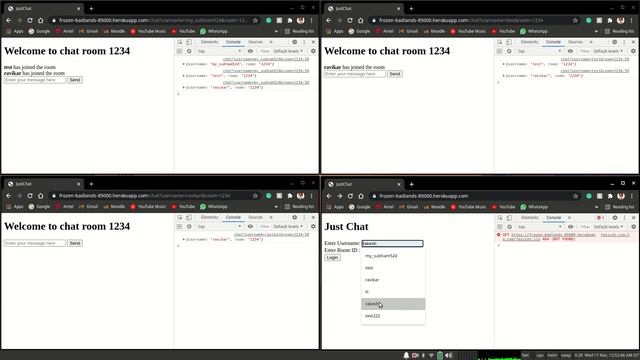Expand the 'test' log object in top-right console
Viewport: 640px width, 360px height.
pos(503,64)
